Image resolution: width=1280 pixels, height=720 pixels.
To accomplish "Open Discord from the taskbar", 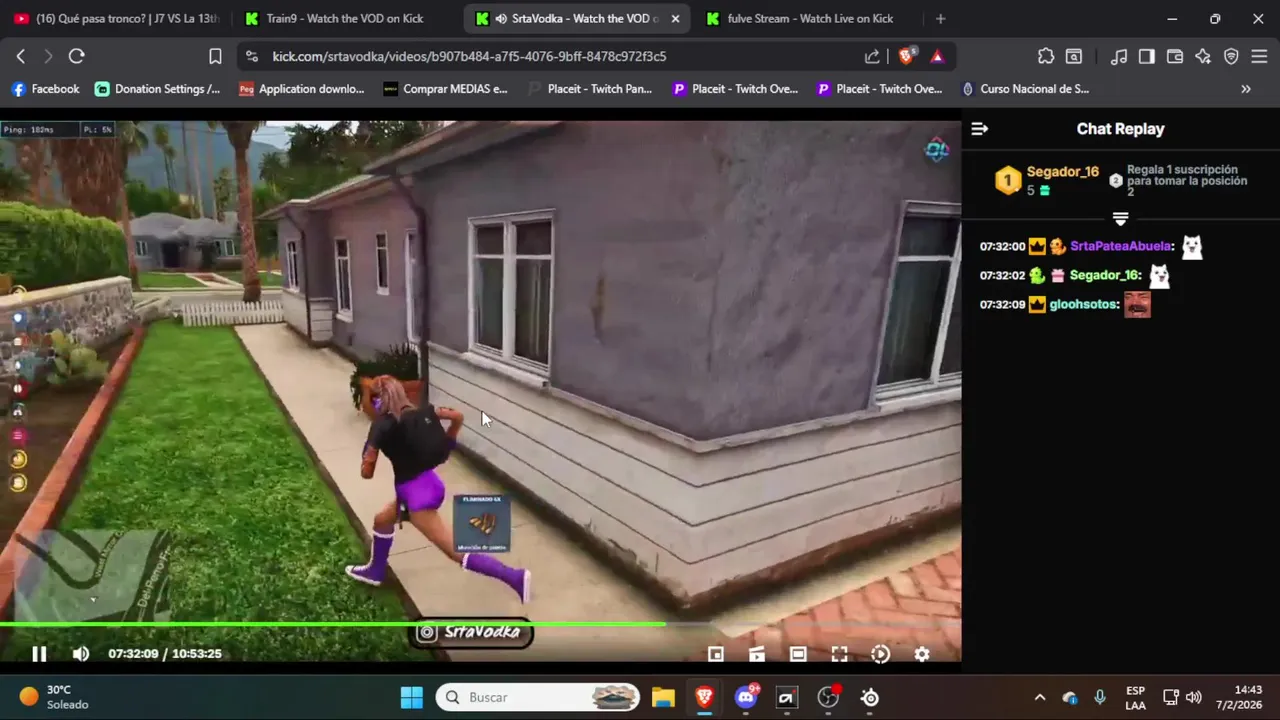I will pyautogui.click(x=746, y=697).
